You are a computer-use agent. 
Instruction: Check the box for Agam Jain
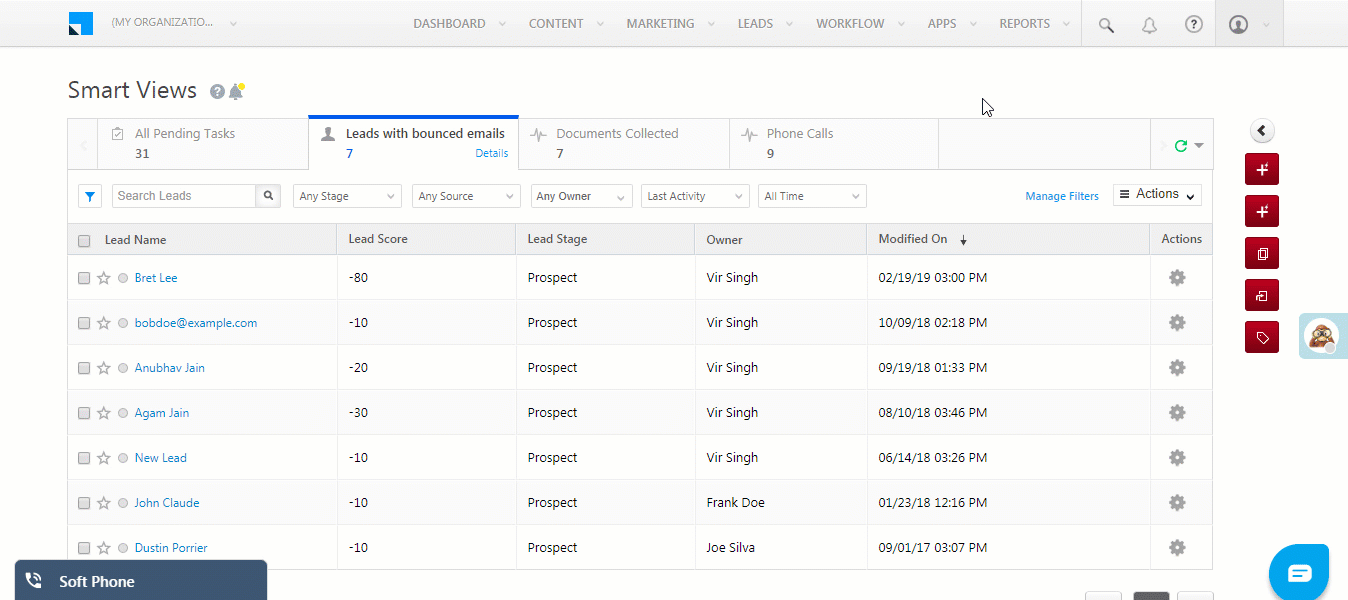(84, 413)
